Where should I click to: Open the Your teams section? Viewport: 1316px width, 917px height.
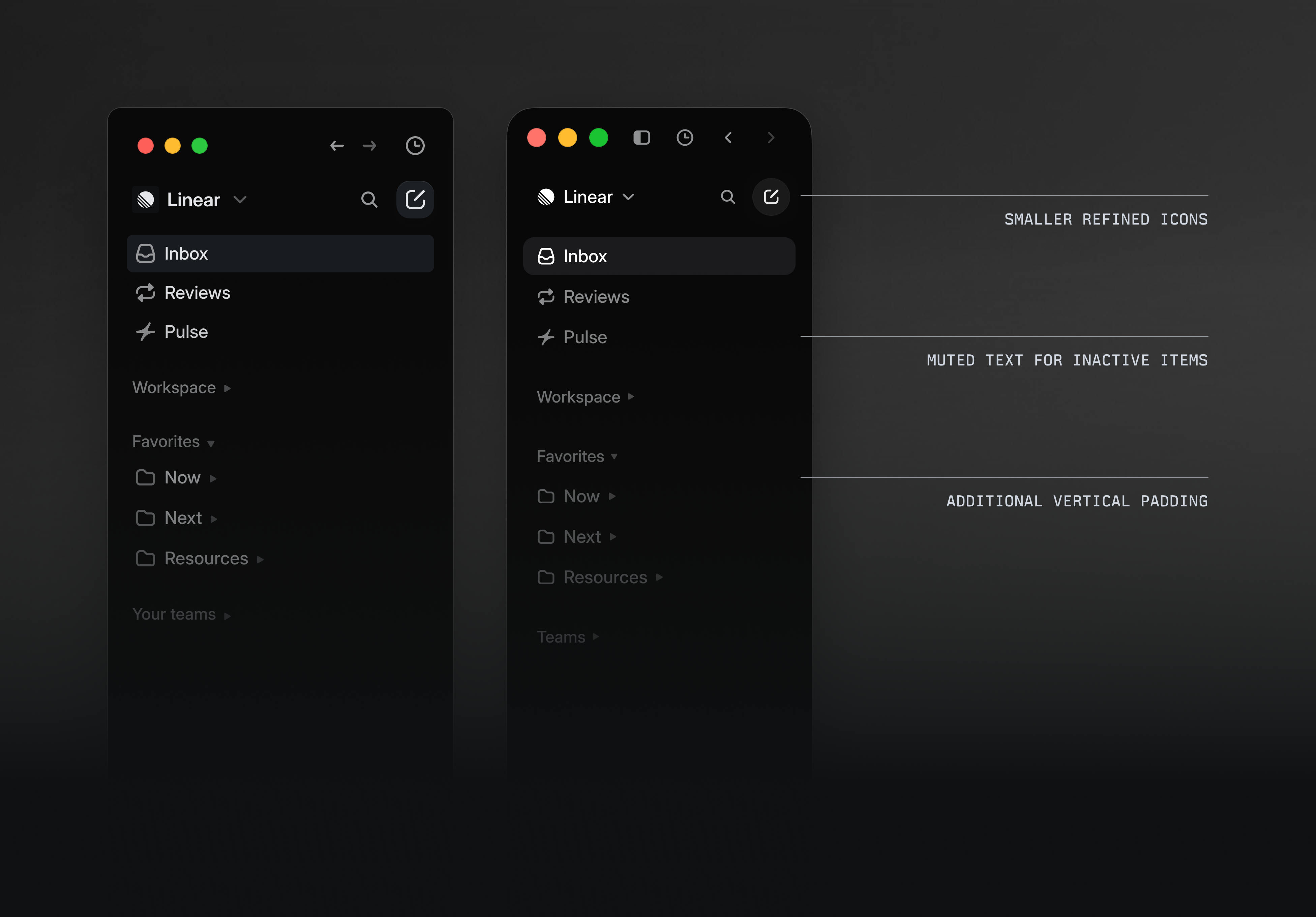175,614
